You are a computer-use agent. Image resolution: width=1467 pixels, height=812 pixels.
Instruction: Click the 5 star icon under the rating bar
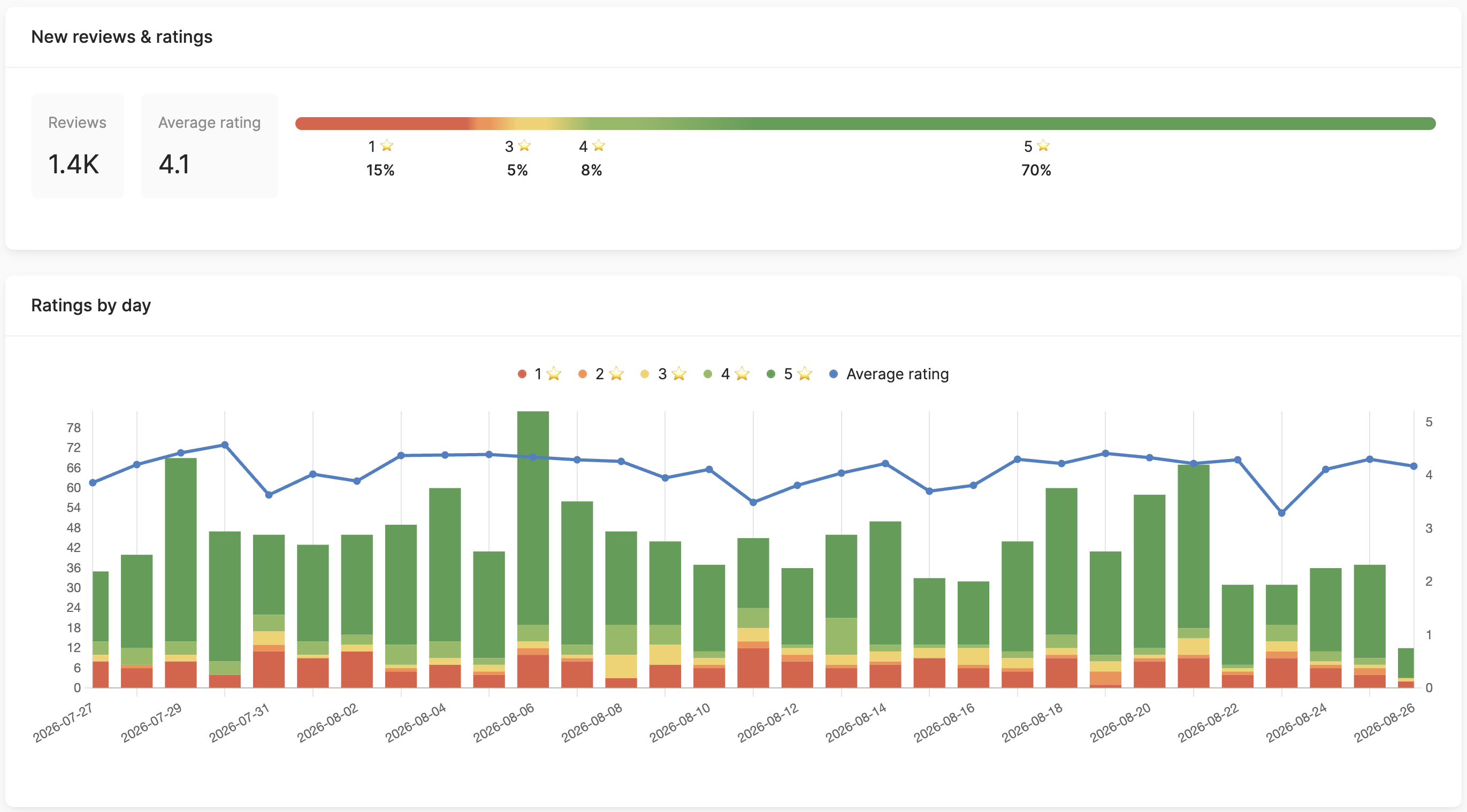click(1043, 146)
